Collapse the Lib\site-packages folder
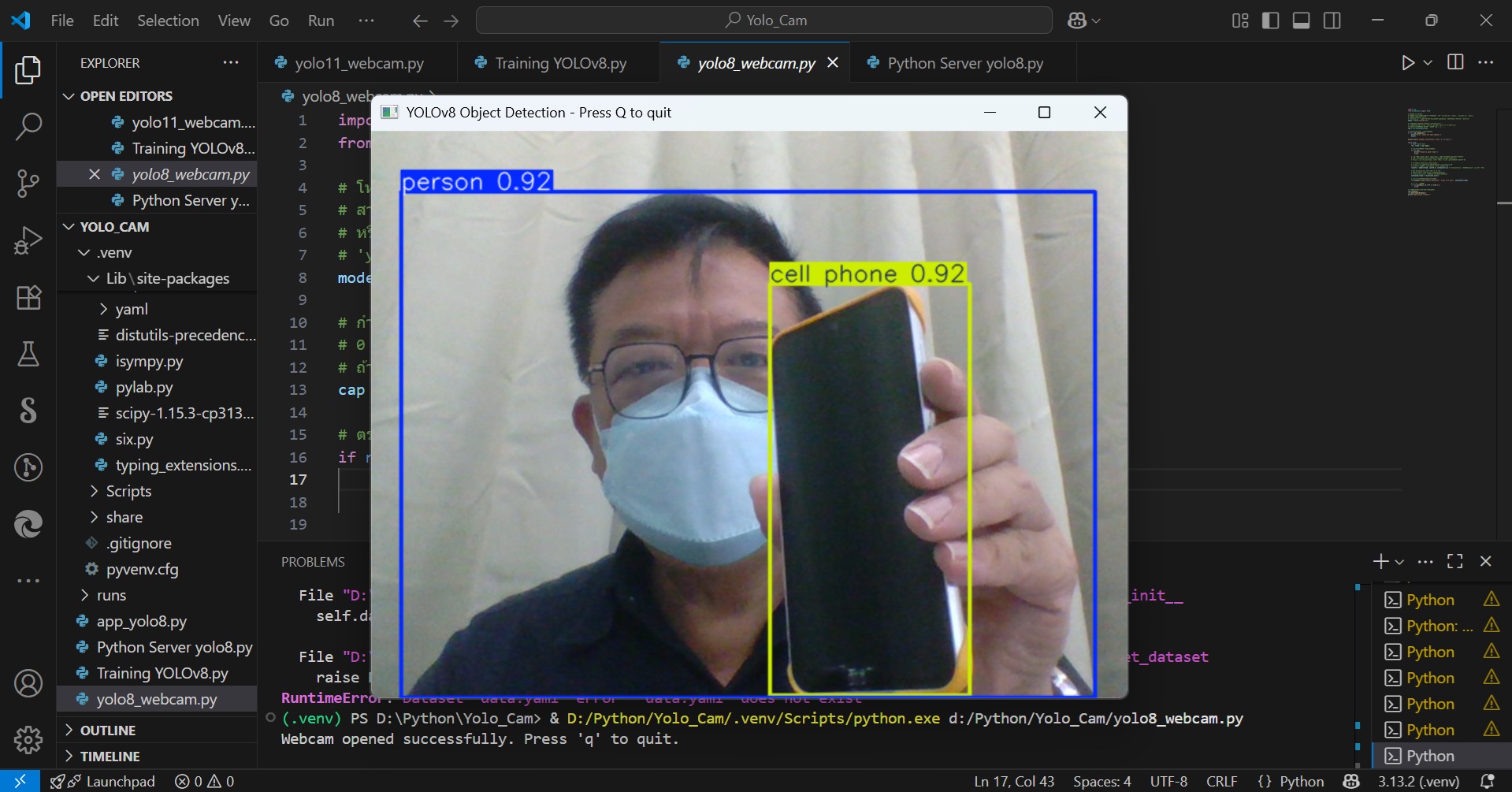Image resolution: width=1512 pixels, height=792 pixels. pos(92,278)
